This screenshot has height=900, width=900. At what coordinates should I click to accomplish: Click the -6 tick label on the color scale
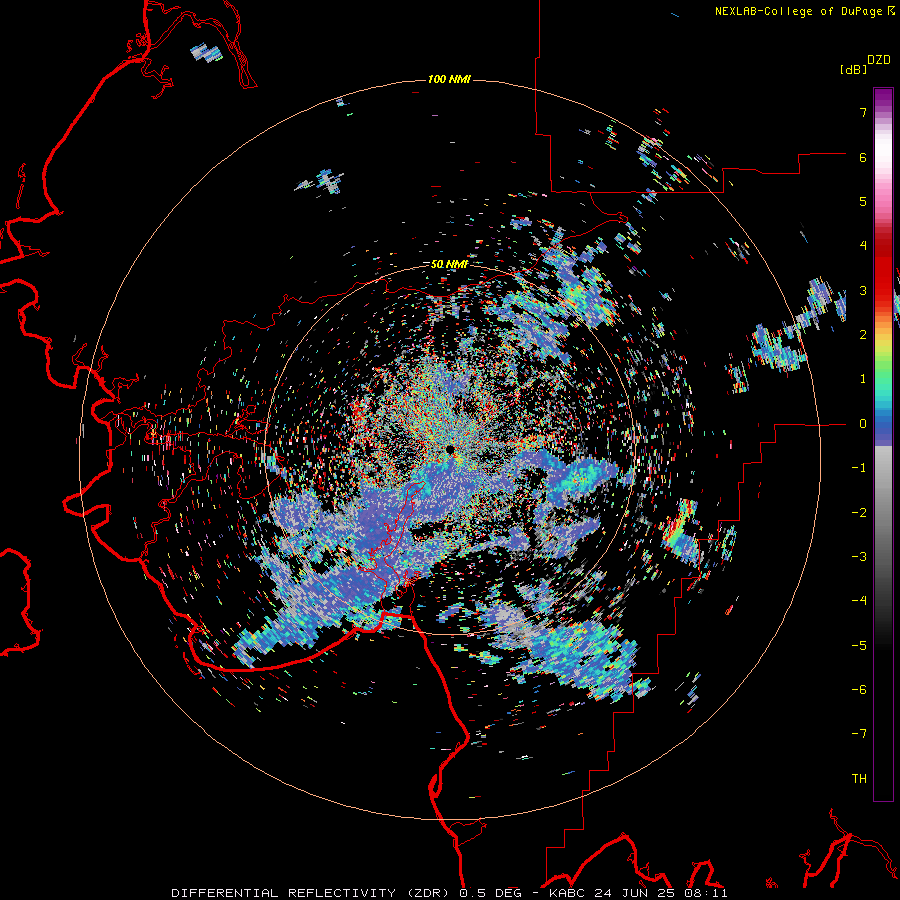click(859, 690)
